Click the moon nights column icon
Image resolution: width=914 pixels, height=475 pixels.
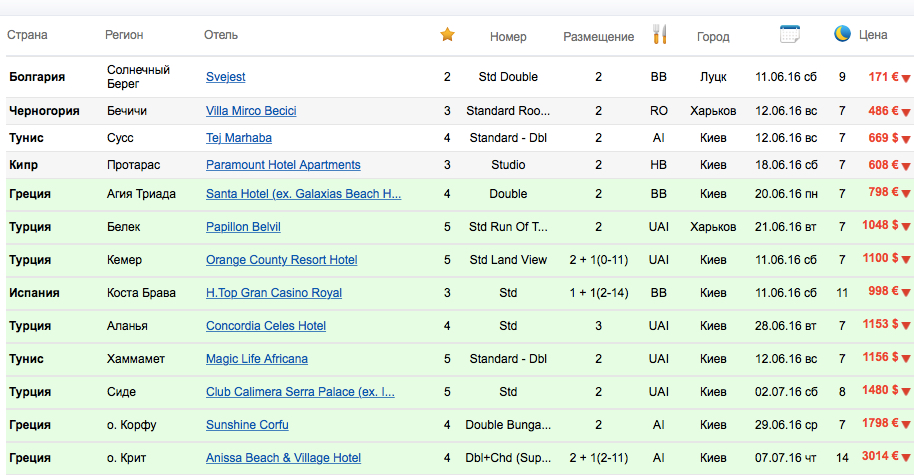[x=842, y=35]
